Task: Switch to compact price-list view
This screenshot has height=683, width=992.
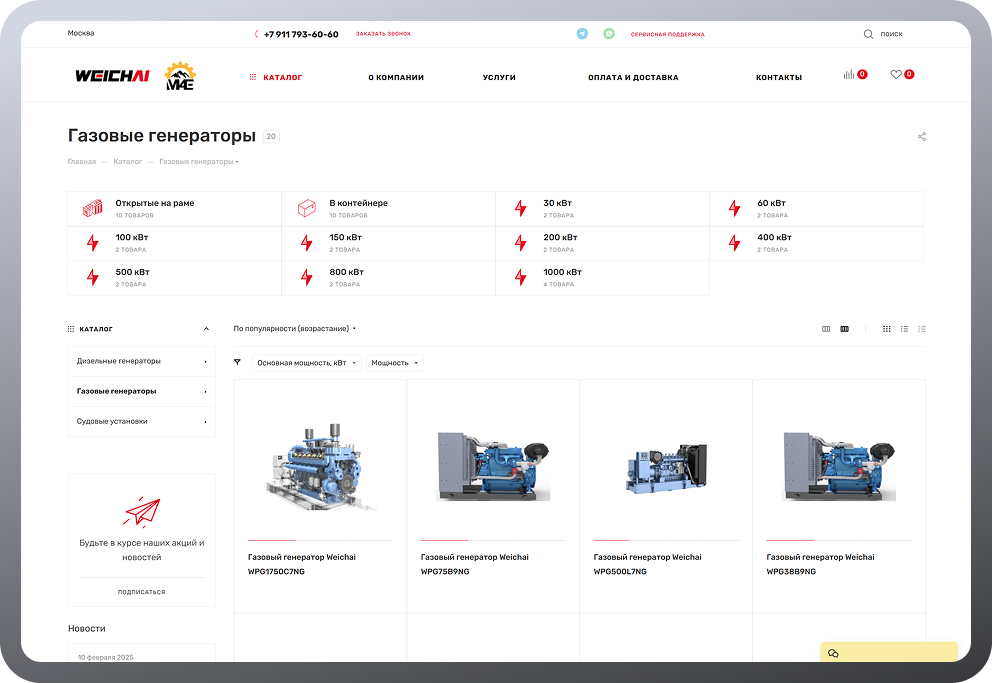Action: click(922, 329)
